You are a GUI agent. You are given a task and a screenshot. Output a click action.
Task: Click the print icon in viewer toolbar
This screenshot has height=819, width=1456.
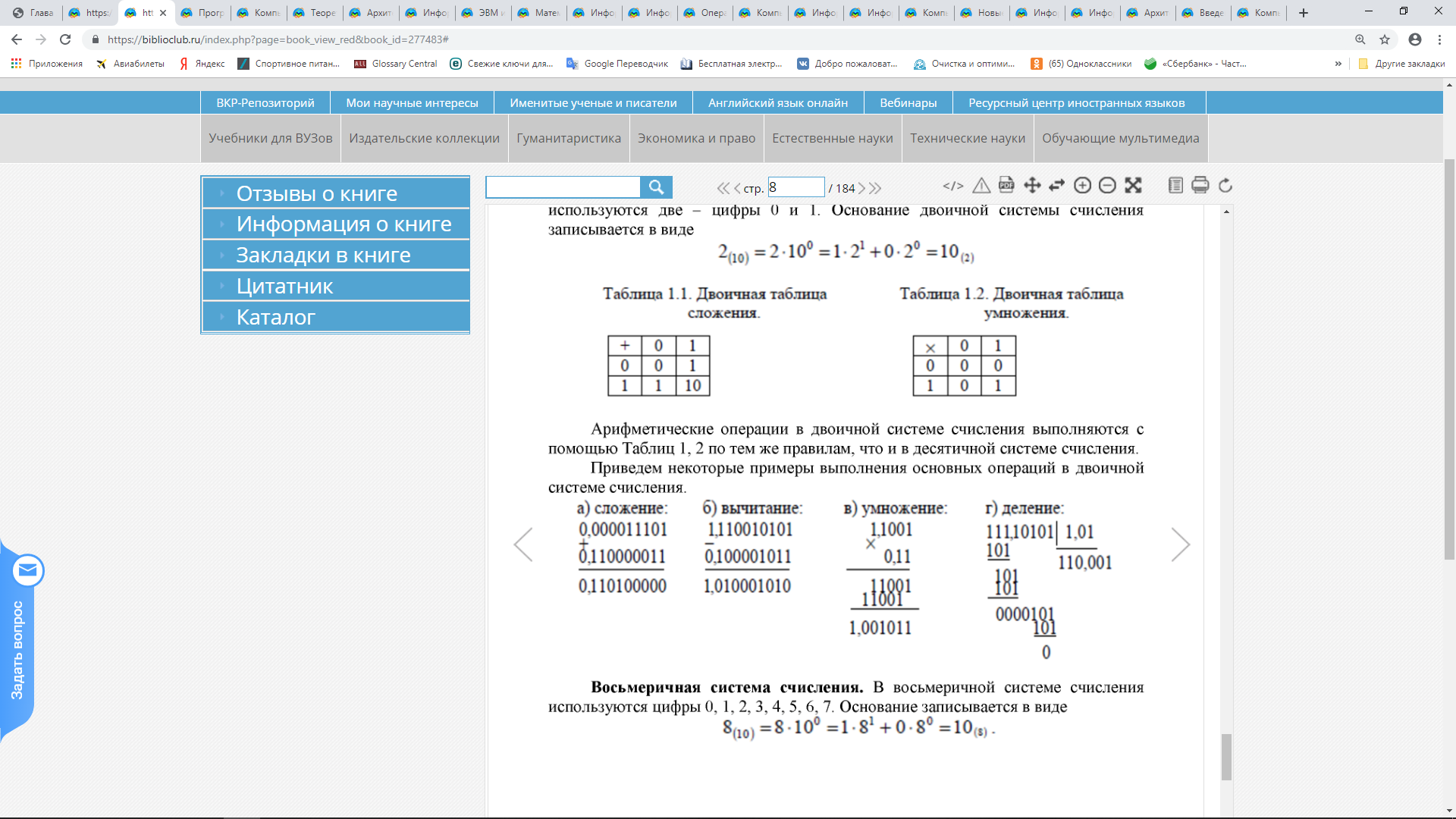pos(1200,185)
